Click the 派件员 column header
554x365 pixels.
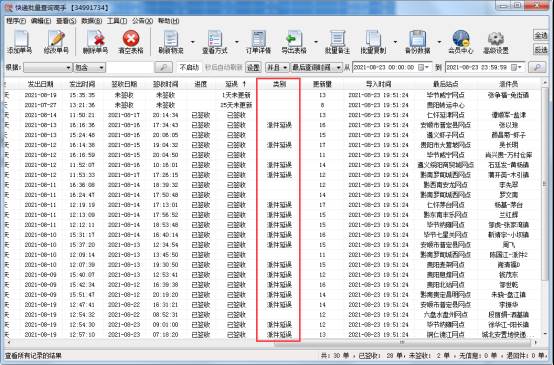(508, 84)
